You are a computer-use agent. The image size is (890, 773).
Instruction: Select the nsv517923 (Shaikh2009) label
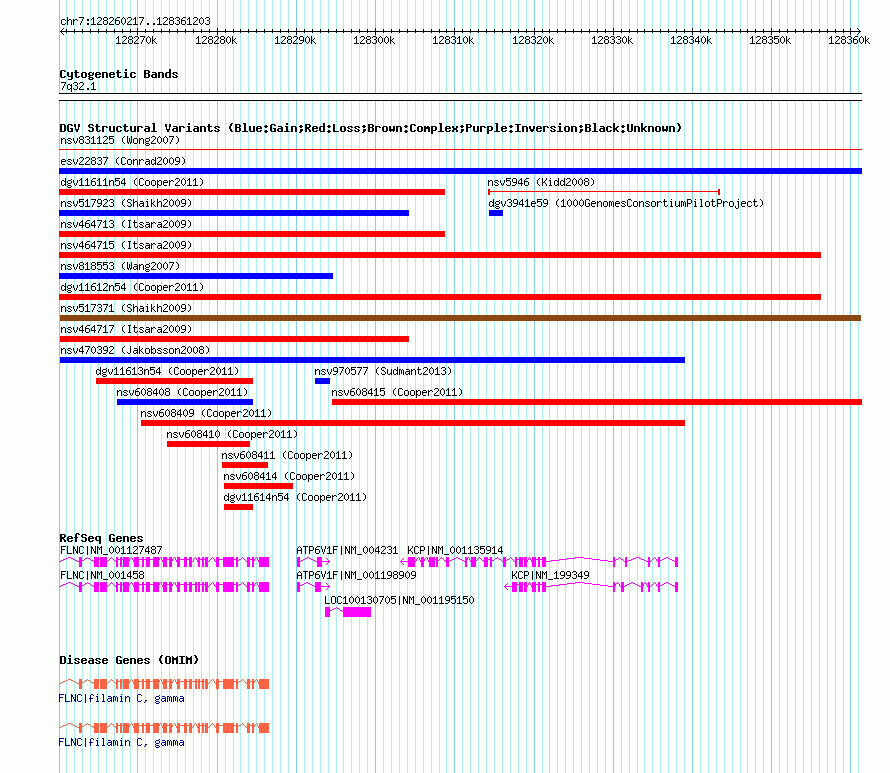click(x=126, y=203)
